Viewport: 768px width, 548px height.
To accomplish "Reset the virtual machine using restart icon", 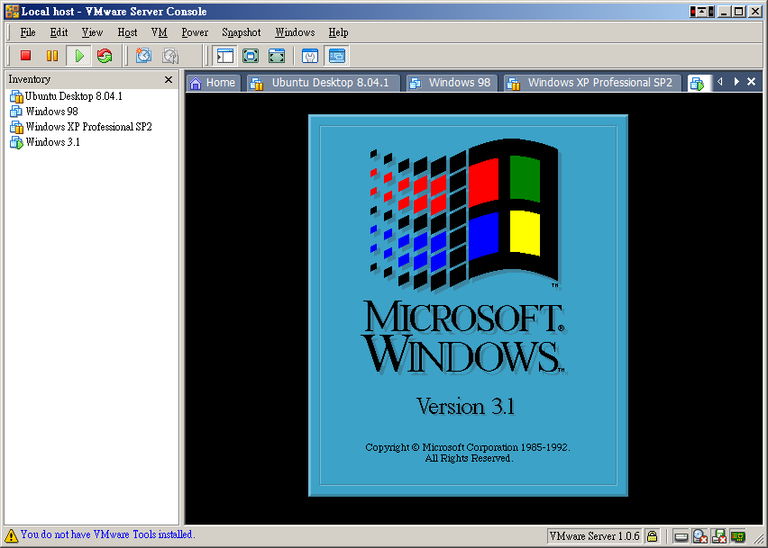I will coord(104,56).
